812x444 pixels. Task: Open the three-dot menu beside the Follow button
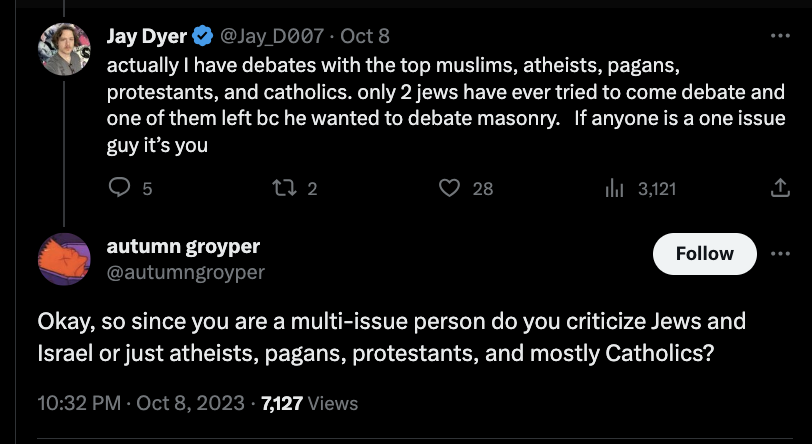point(780,254)
